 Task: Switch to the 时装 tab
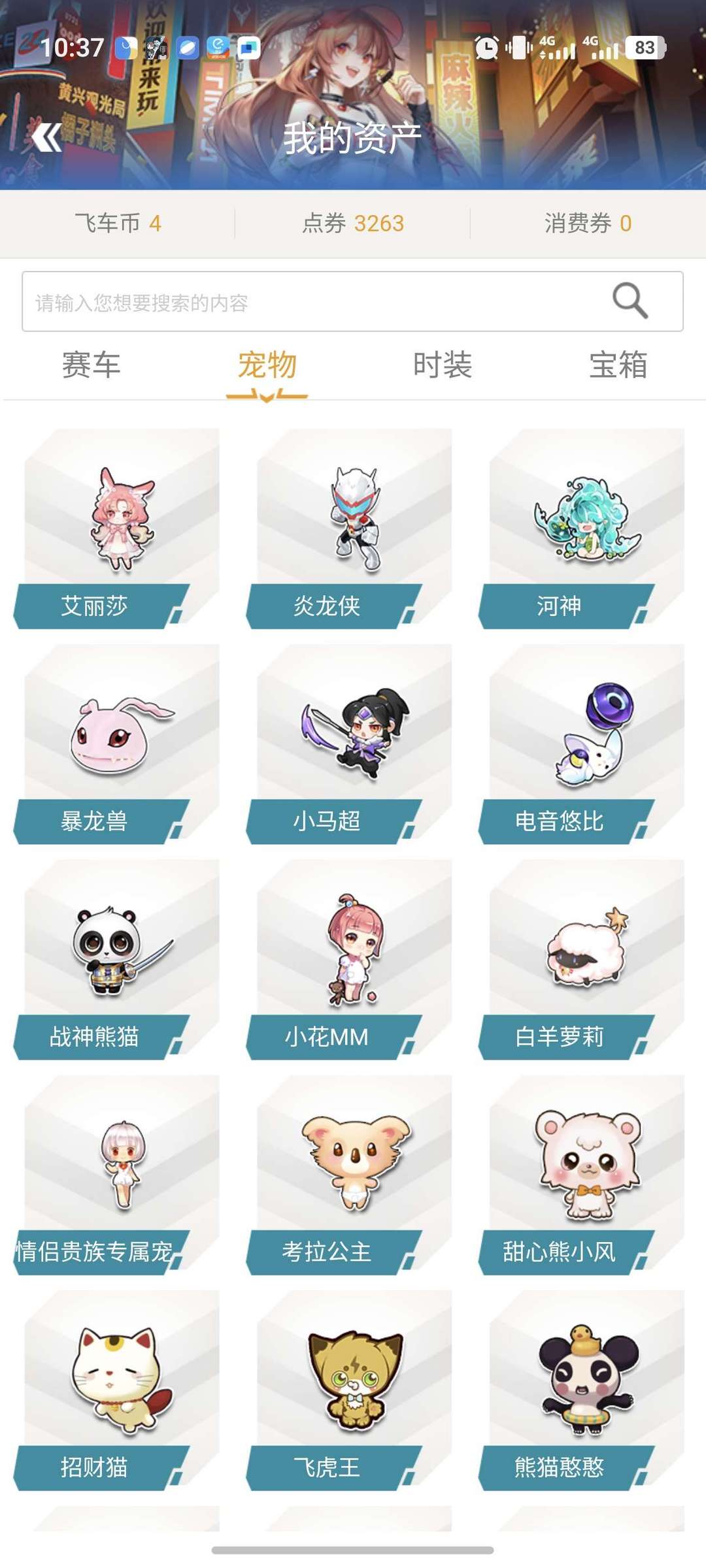pyautogui.click(x=443, y=365)
